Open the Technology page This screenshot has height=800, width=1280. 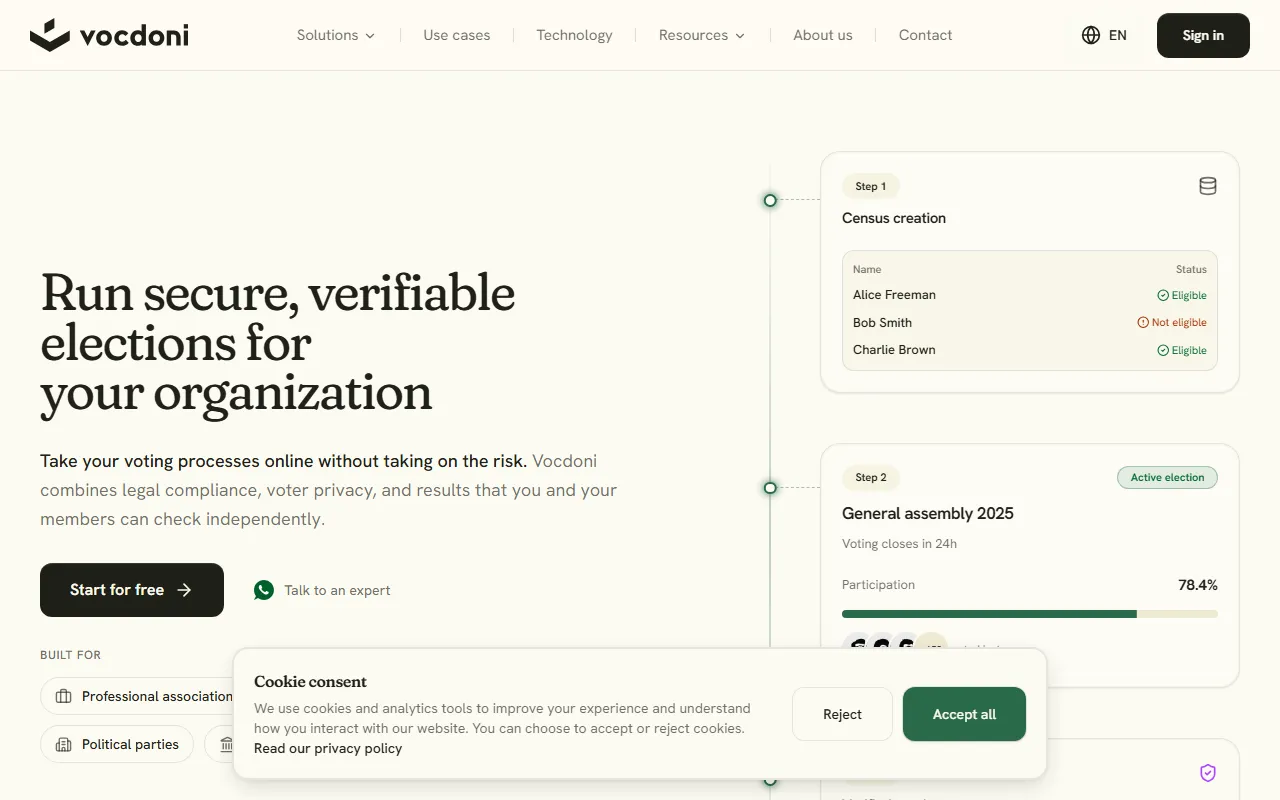pos(574,35)
